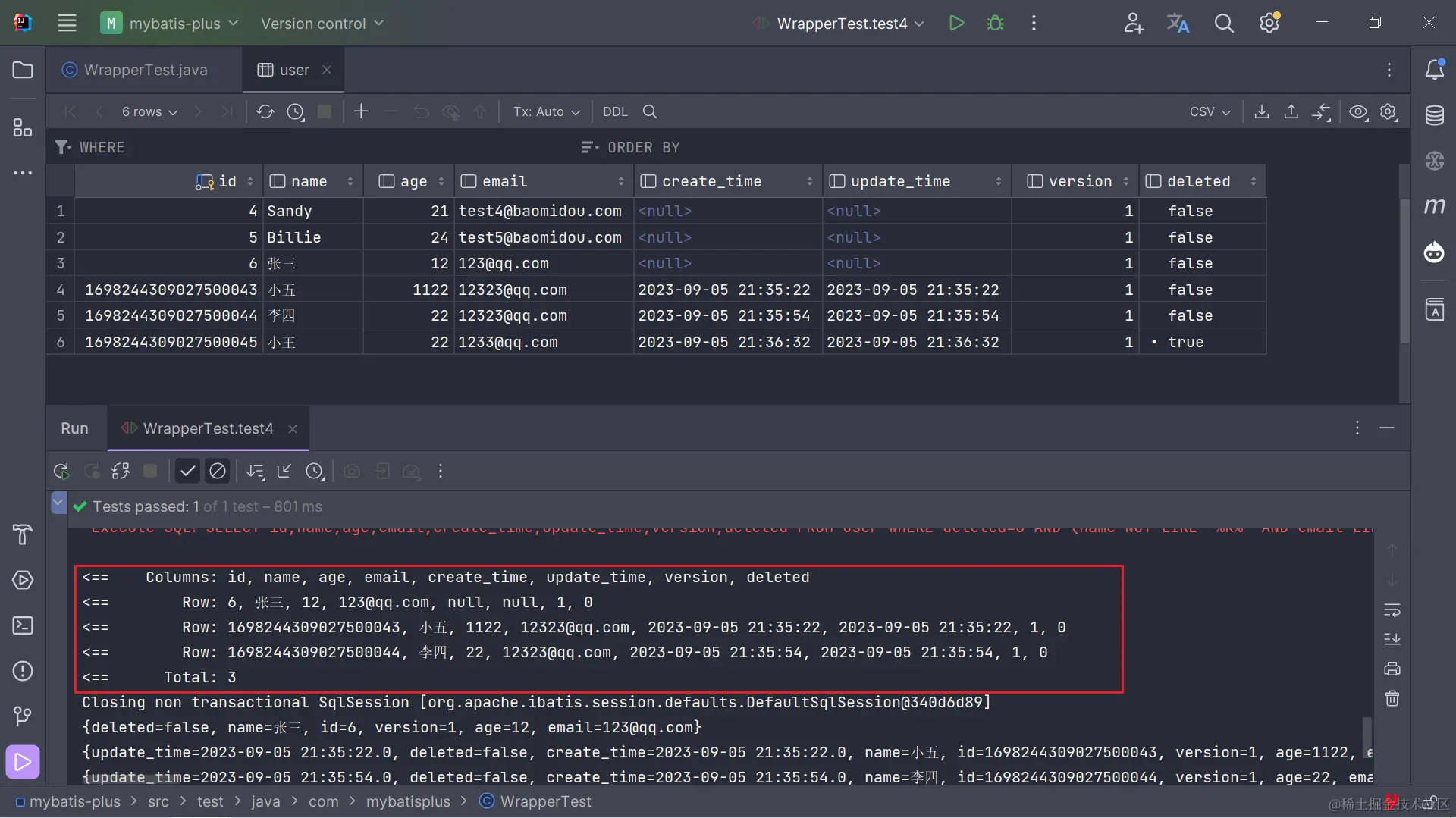Show notifications bell panel

[1434, 70]
